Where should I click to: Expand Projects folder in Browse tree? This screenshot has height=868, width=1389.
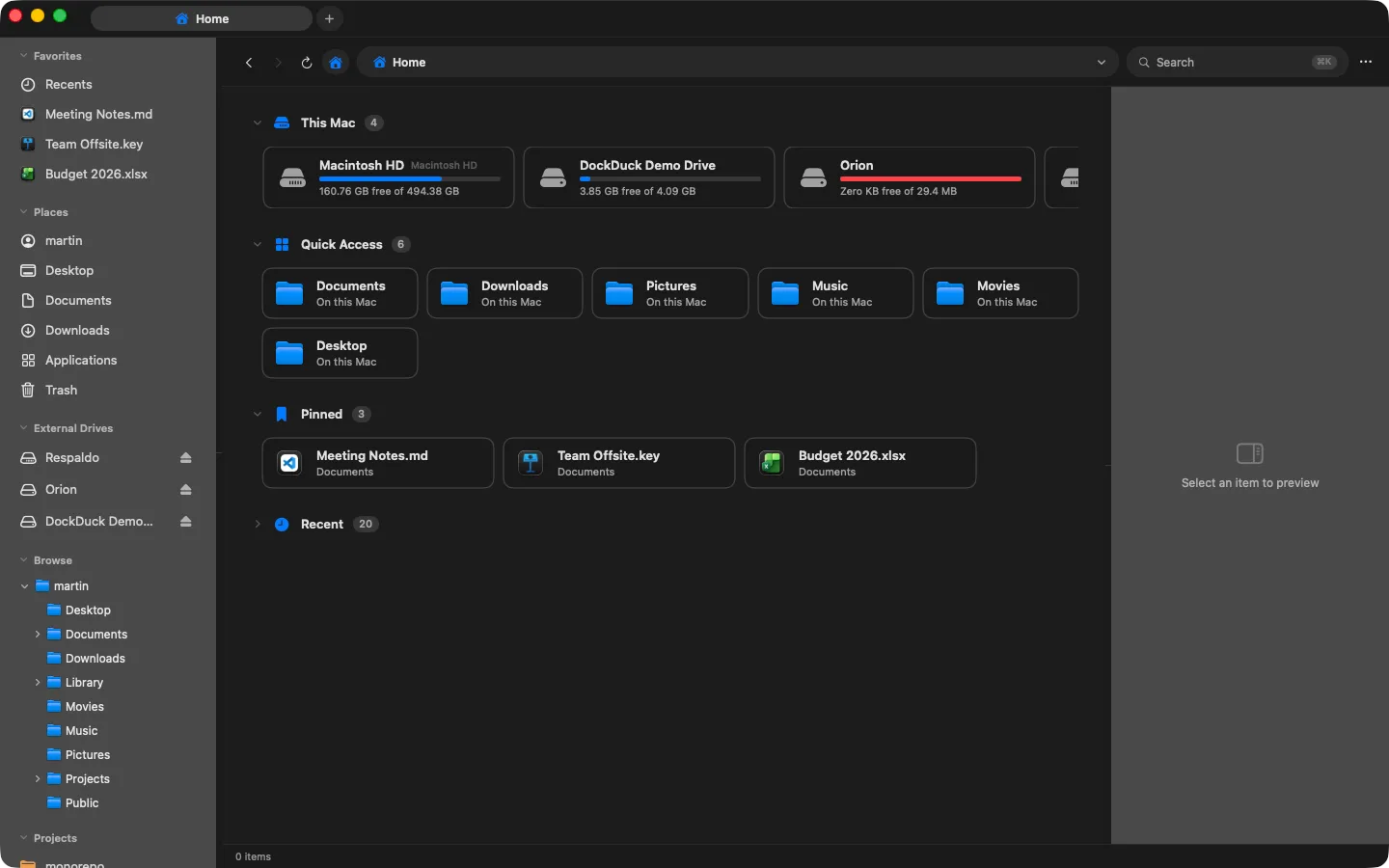38,779
